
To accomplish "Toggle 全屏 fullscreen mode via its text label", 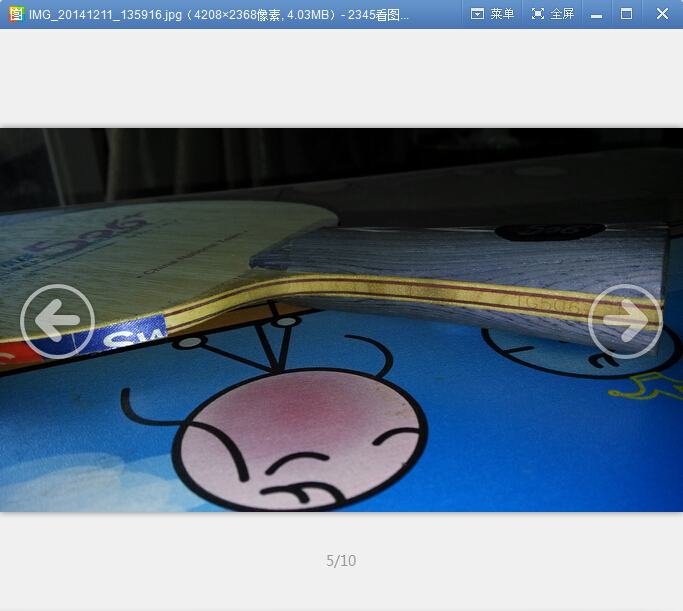I will pyautogui.click(x=562, y=14).
